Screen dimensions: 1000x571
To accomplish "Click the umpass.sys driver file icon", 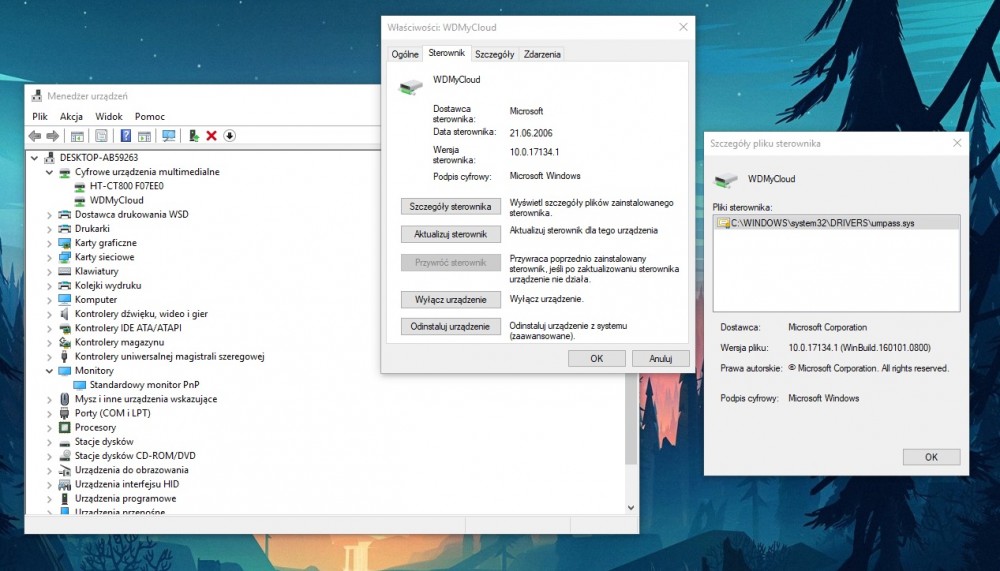I will tap(723, 223).
